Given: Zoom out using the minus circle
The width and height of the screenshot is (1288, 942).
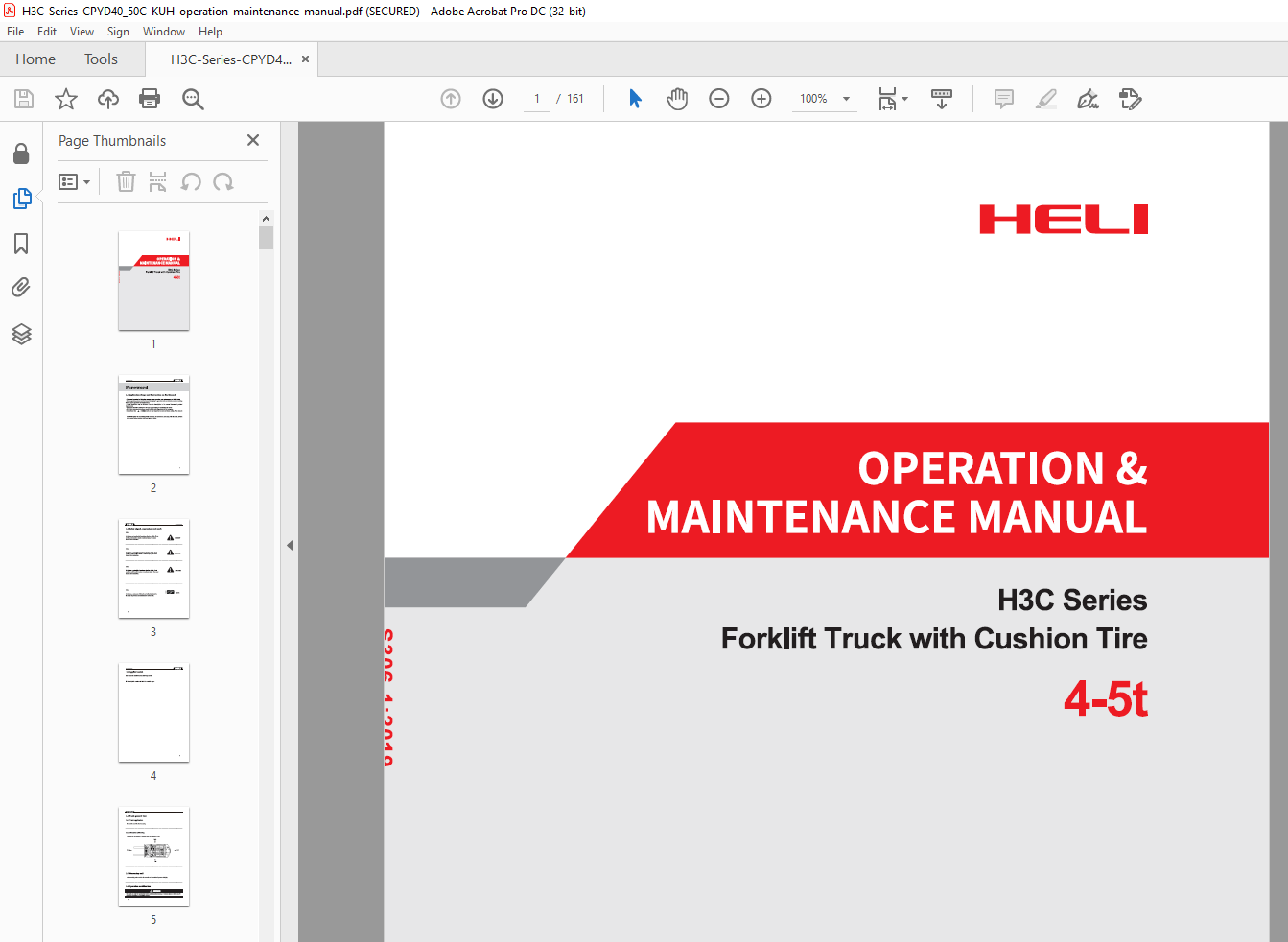Looking at the screenshot, I should [x=719, y=99].
